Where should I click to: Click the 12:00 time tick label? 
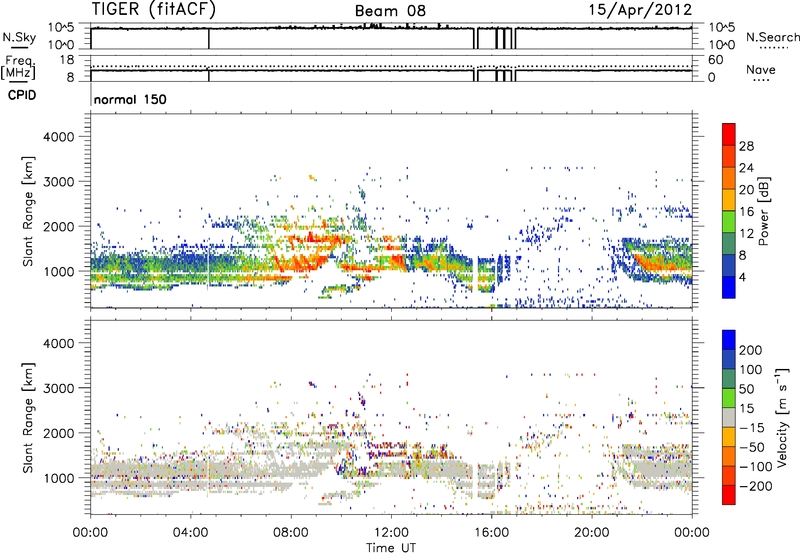coord(391,533)
